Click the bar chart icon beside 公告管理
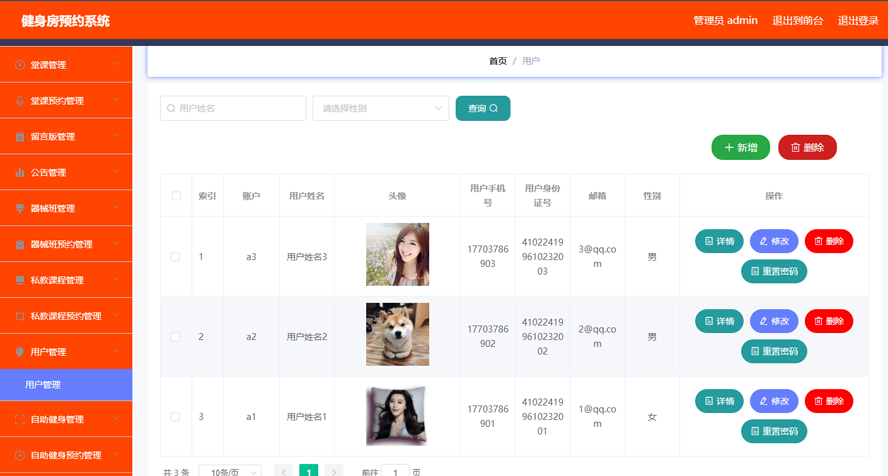The height and width of the screenshot is (476, 888). coord(20,173)
